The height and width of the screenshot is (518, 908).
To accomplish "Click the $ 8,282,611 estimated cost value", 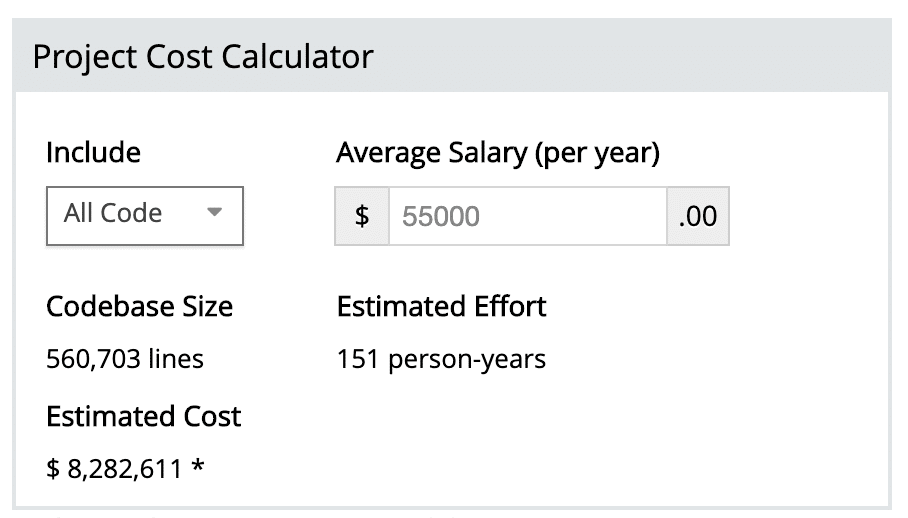I will click(115, 468).
